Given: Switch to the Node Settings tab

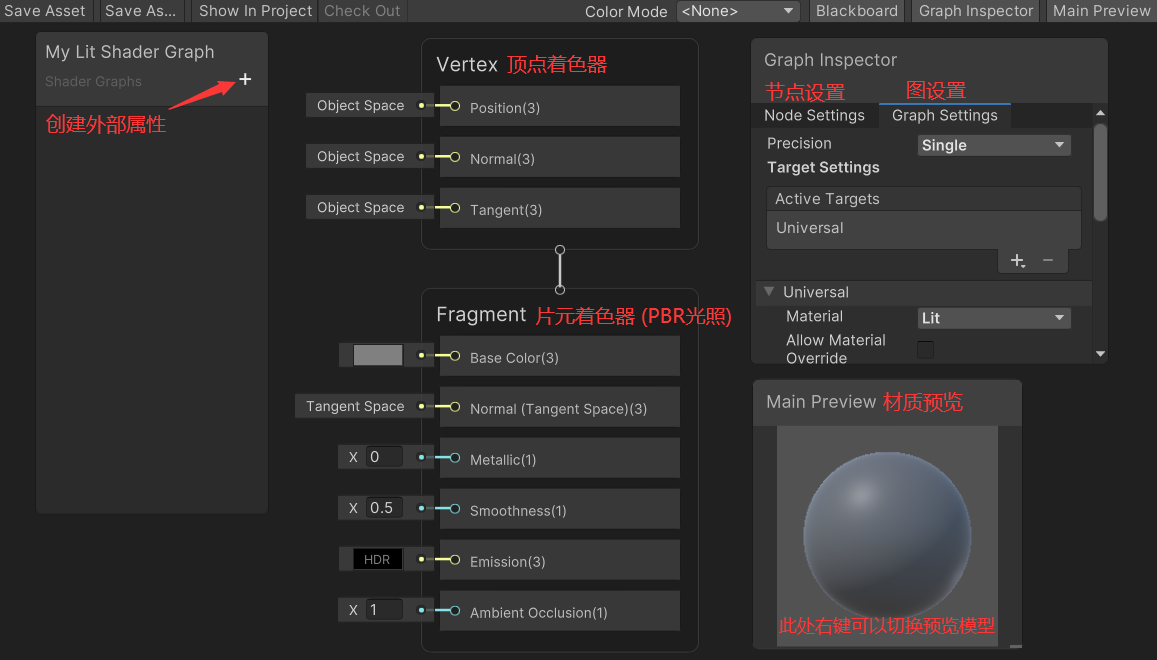Looking at the screenshot, I should click(x=814, y=115).
